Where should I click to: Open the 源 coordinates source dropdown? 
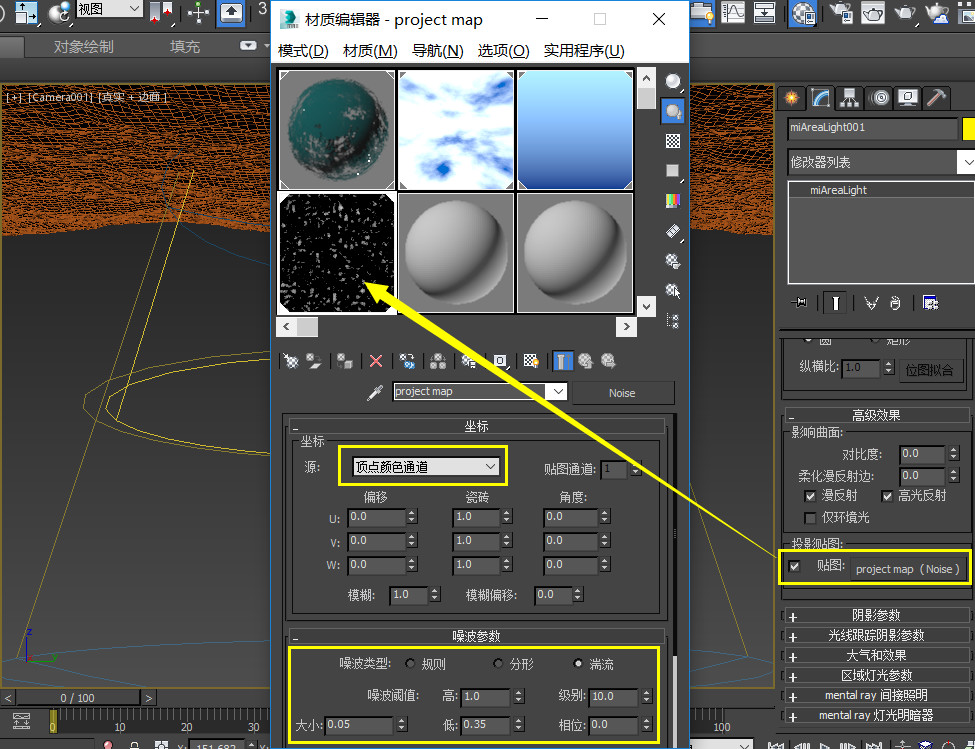point(425,466)
